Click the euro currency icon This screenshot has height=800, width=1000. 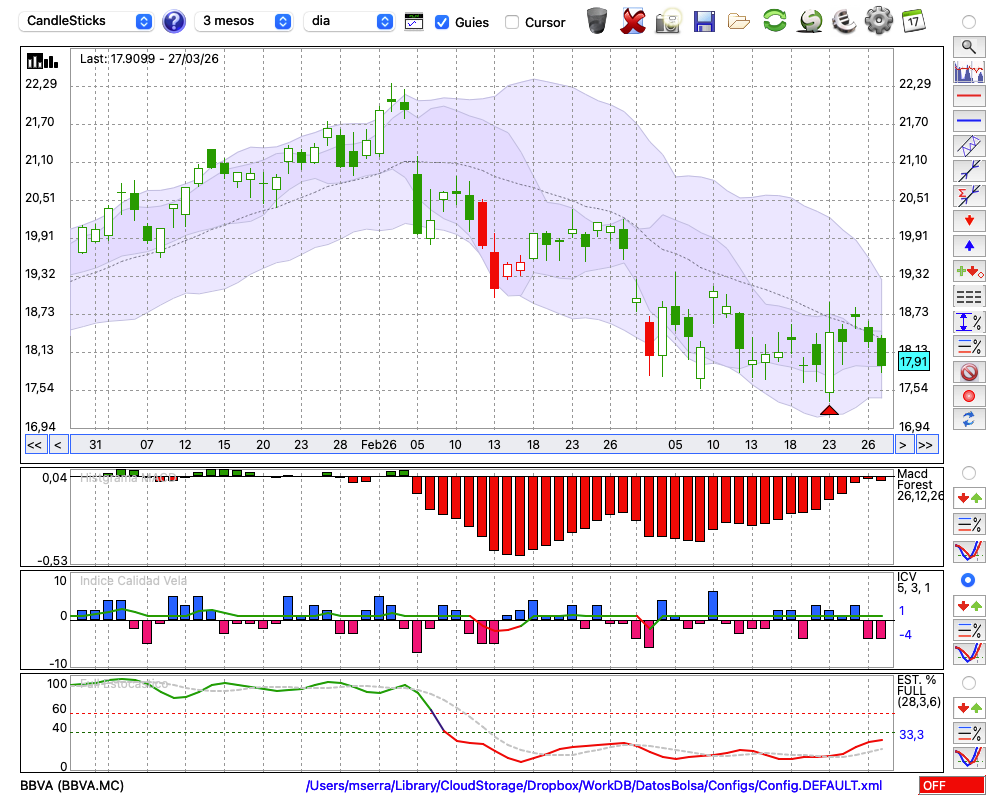(x=844, y=21)
